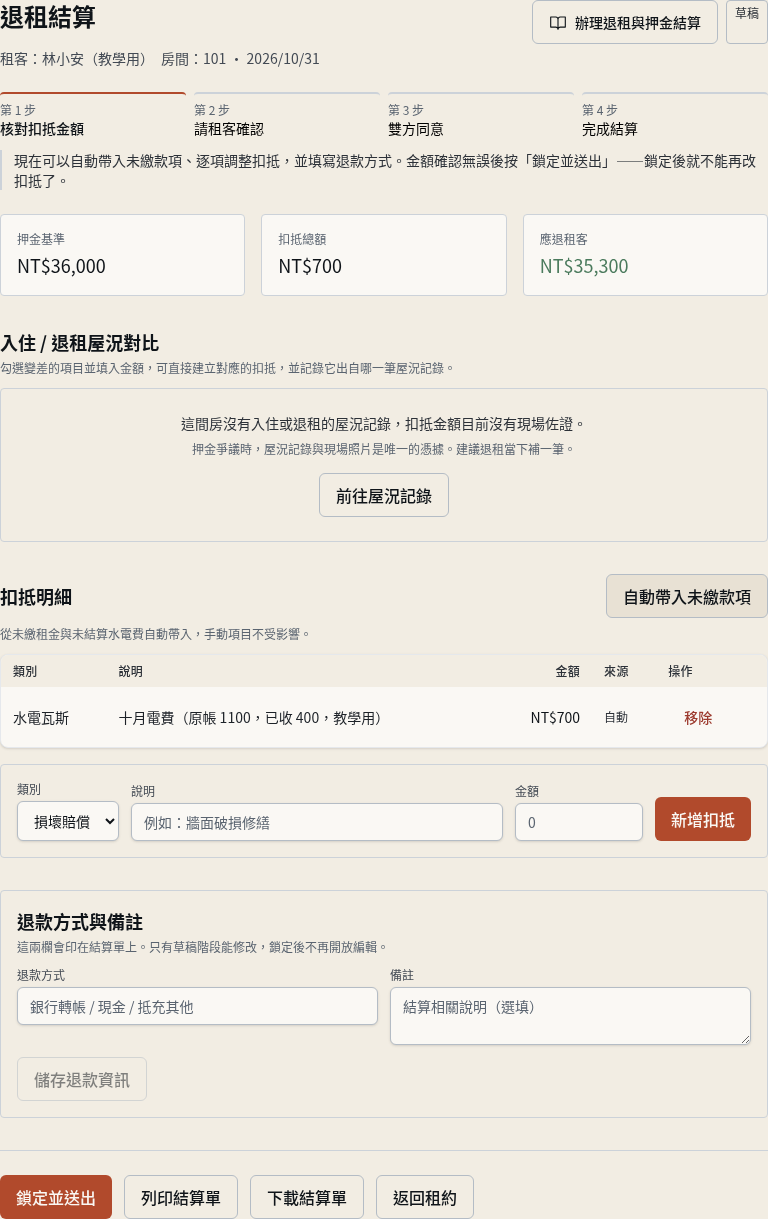Image resolution: width=768 pixels, height=1219 pixels.
Task: Click 新增扣抵 button
Action: (x=703, y=819)
